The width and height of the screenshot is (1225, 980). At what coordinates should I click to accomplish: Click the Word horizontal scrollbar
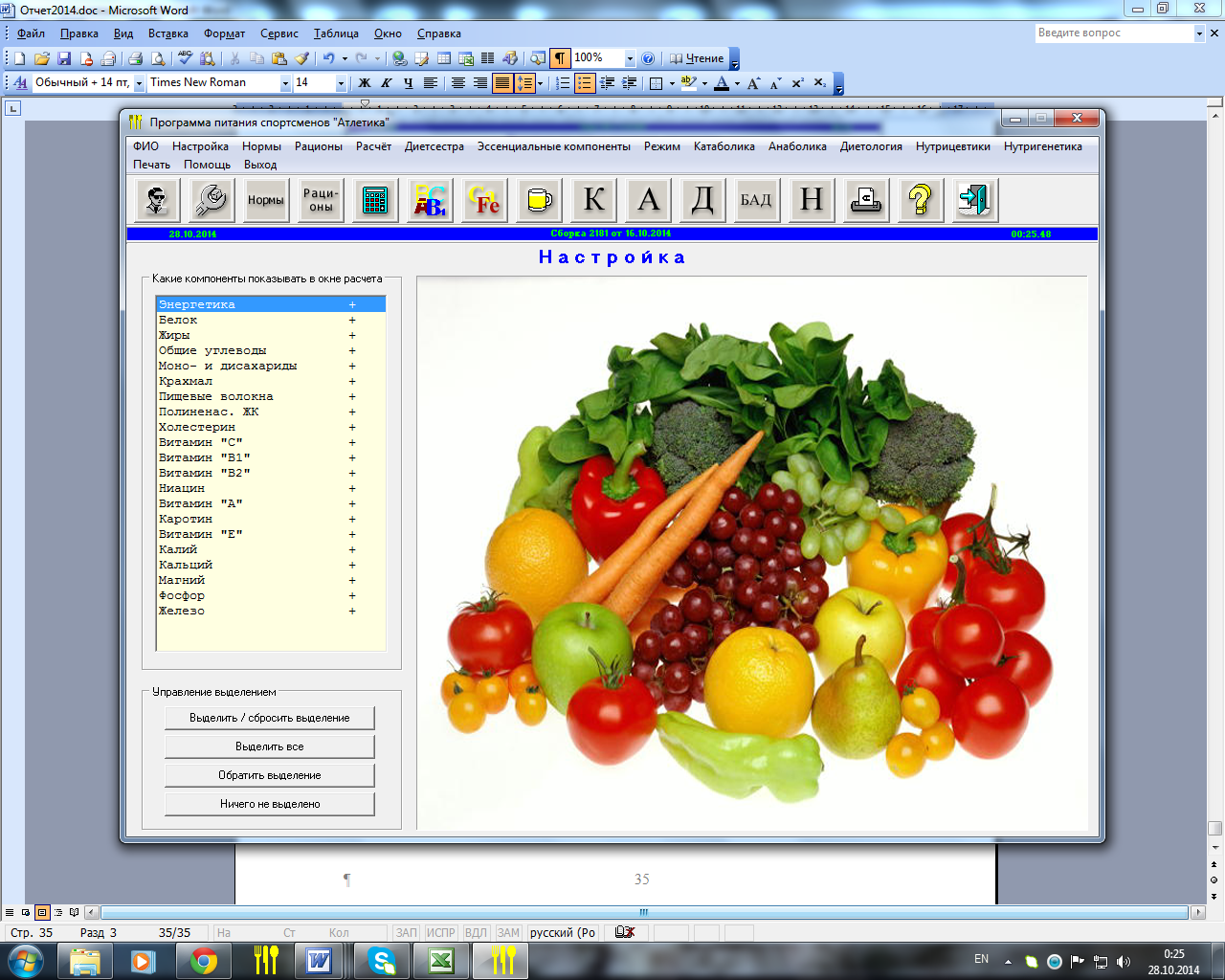[x=643, y=912]
